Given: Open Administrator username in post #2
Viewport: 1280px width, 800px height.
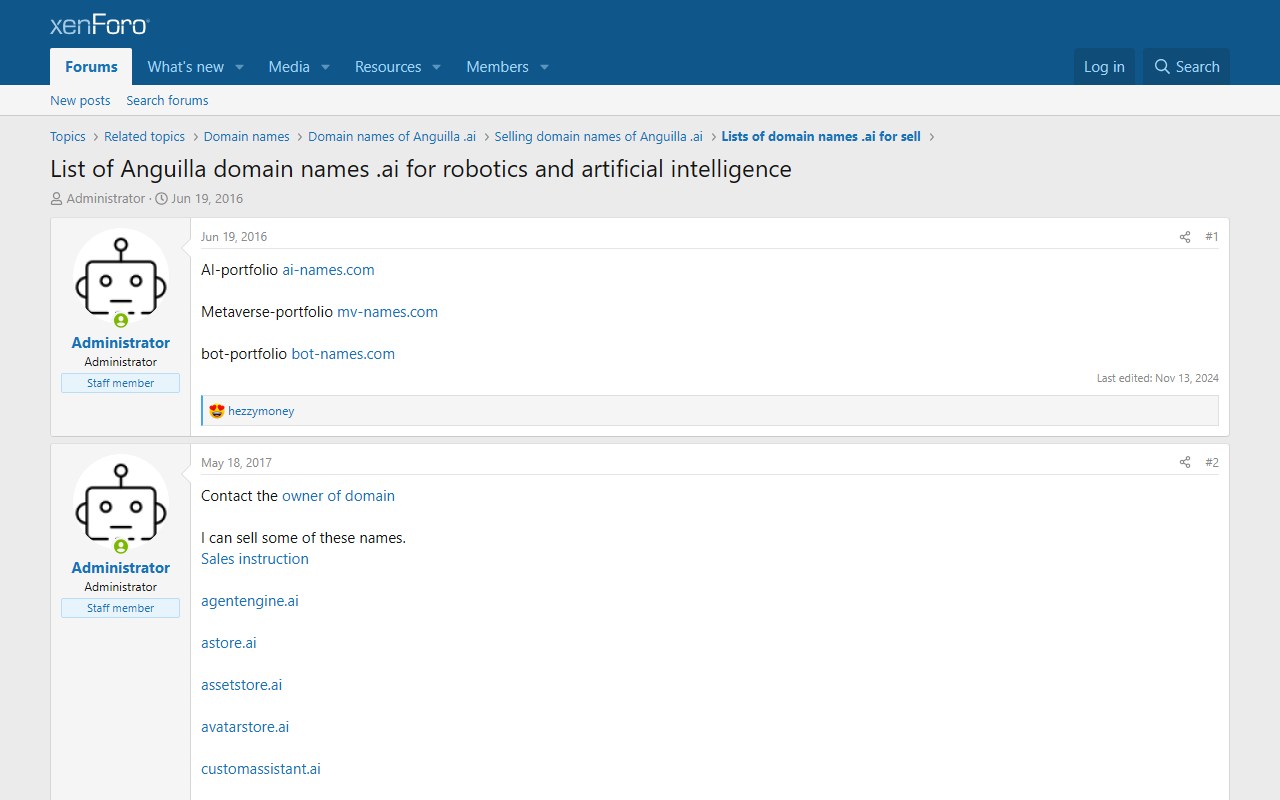Looking at the screenshot, I should click(x=121, y=567).
